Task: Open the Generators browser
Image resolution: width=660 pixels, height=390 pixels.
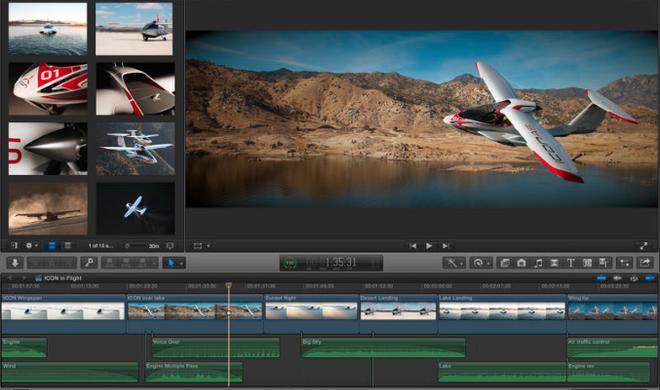Action: tap(587, 263)
